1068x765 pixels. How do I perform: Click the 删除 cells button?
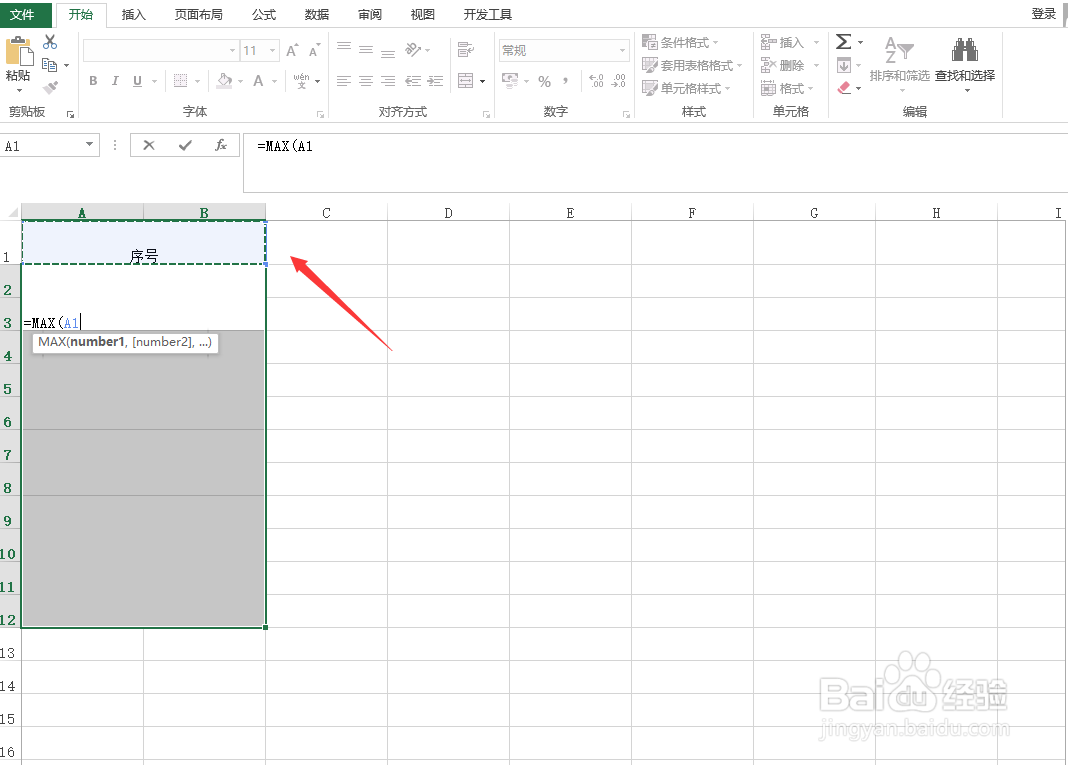click(x=789, y=65)
